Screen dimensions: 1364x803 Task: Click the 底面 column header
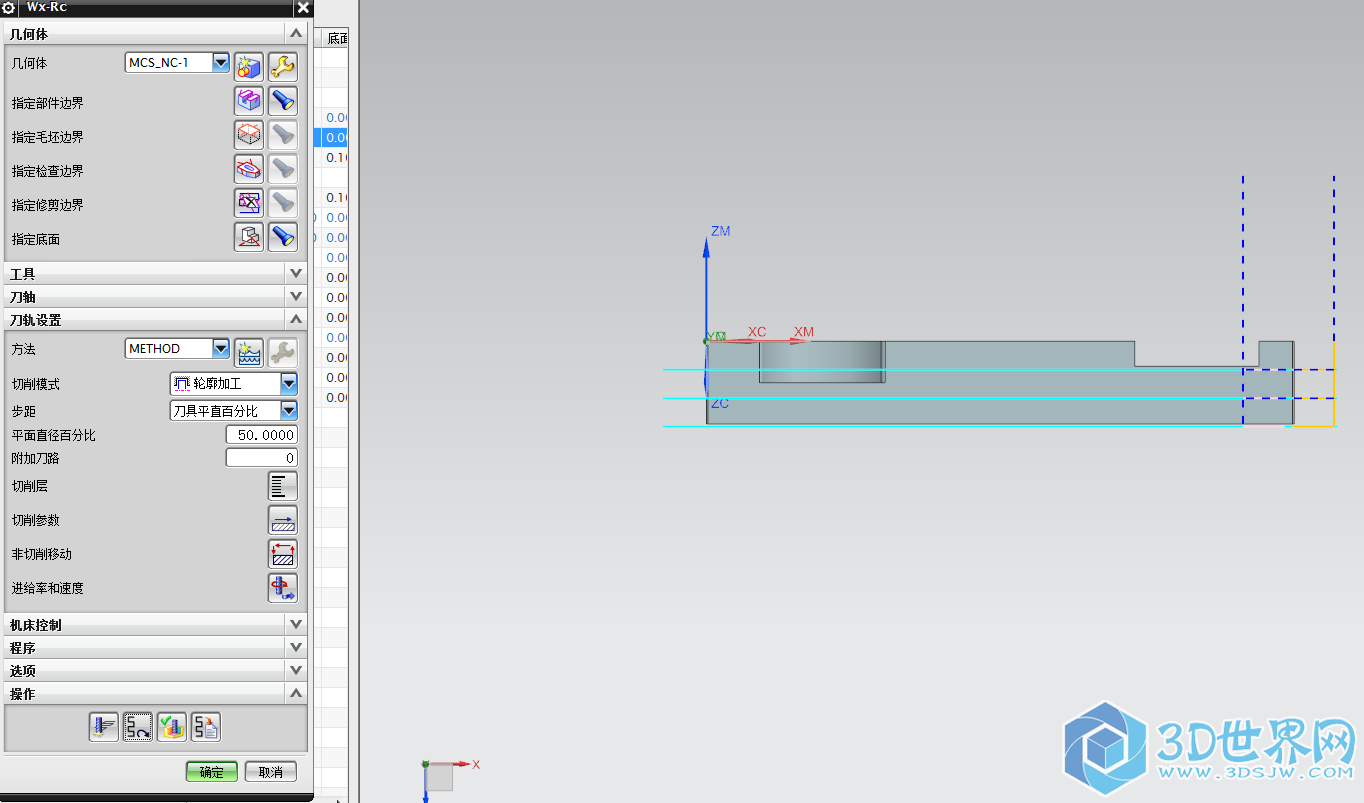tap(336, 38)
